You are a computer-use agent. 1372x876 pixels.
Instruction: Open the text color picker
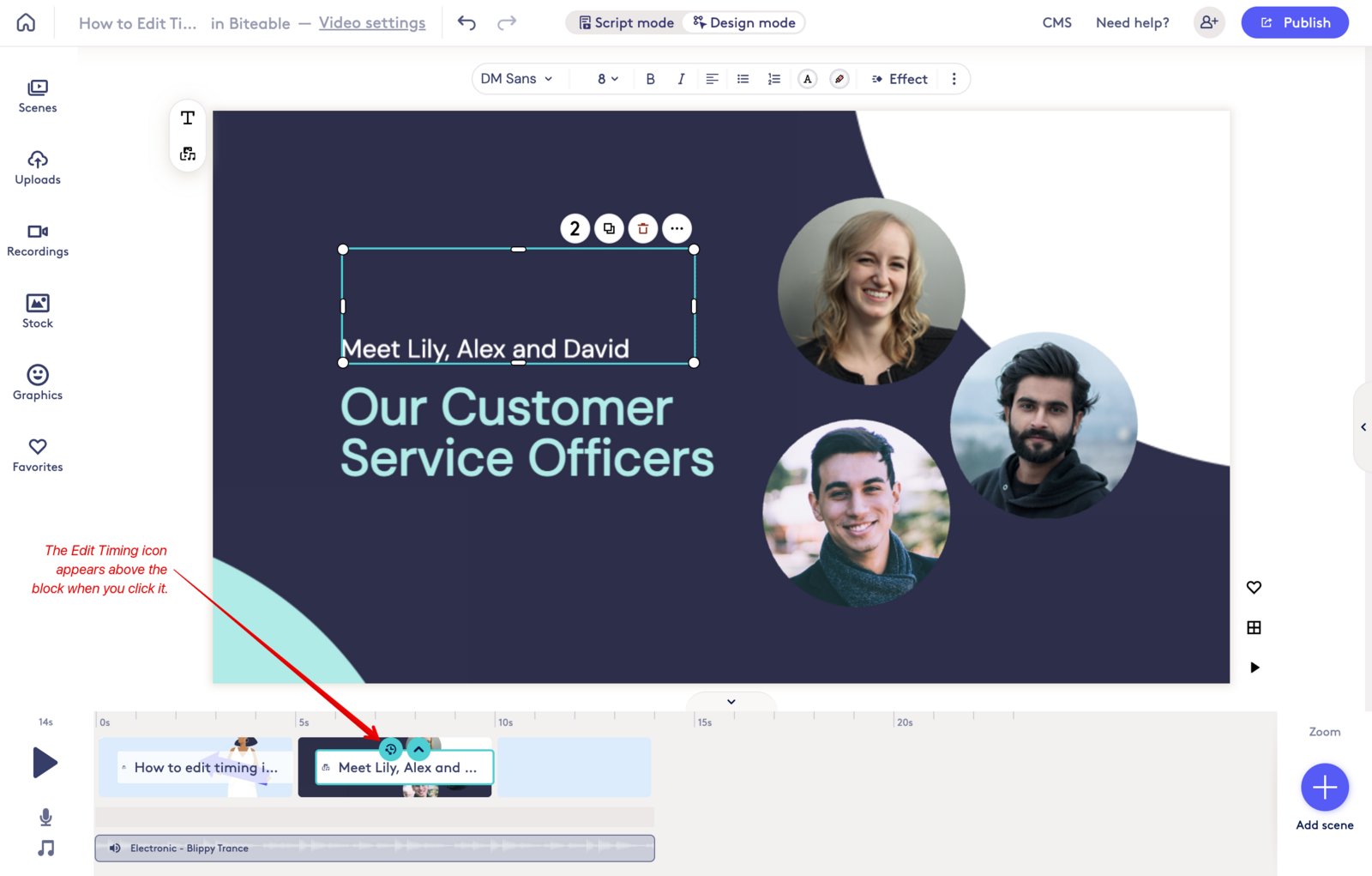808,79
